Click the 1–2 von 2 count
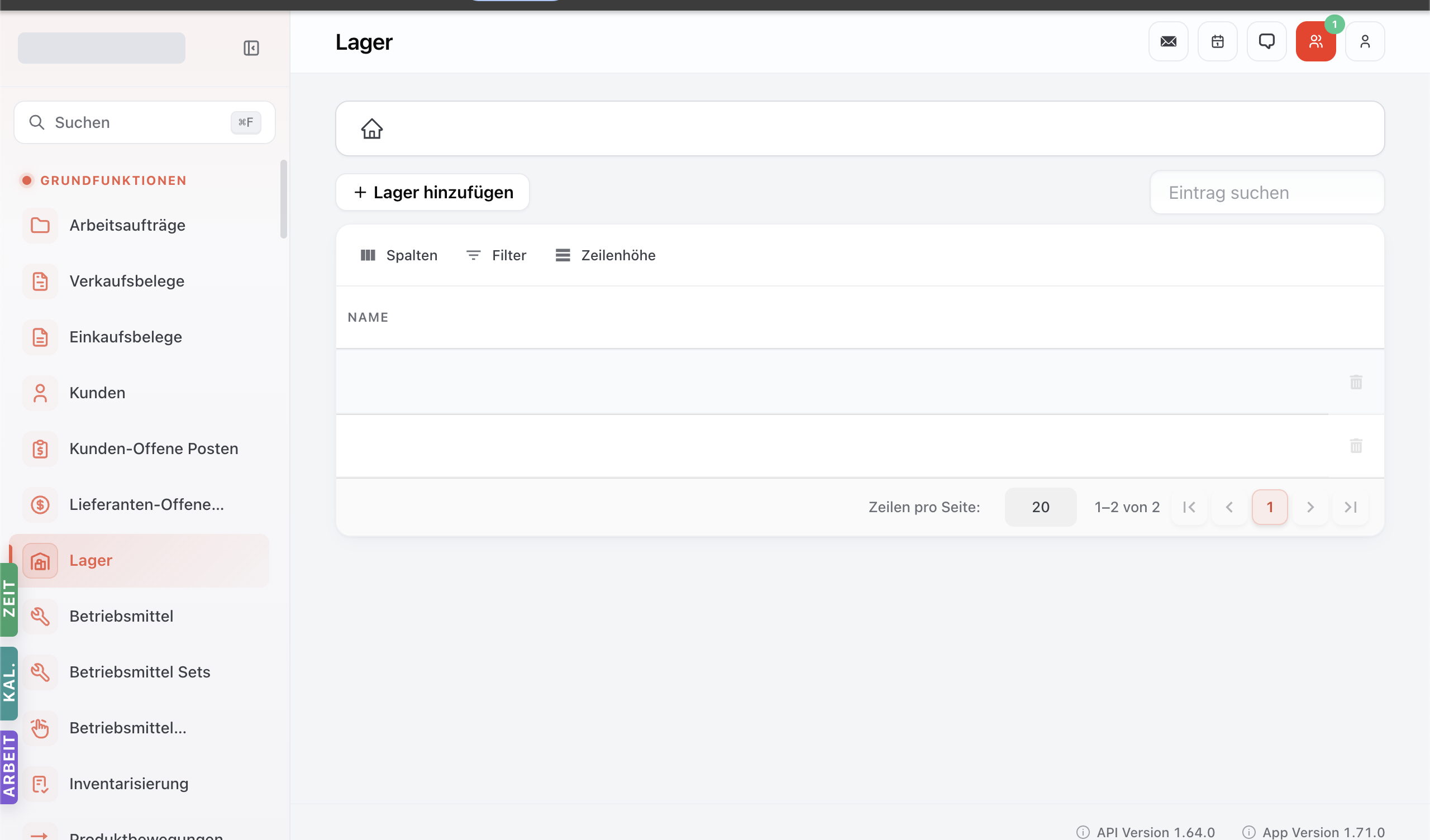Viewport: 1430px width, 840px height. pos(1127,507)
